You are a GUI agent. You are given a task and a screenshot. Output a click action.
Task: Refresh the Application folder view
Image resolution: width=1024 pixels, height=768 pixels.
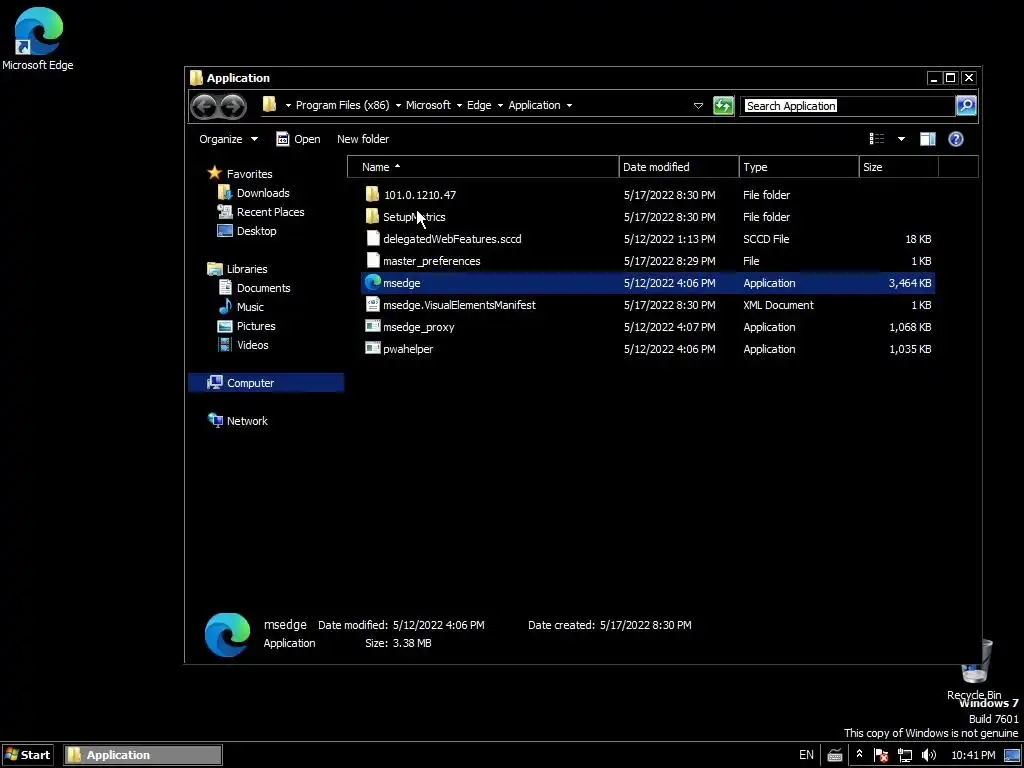723,105
